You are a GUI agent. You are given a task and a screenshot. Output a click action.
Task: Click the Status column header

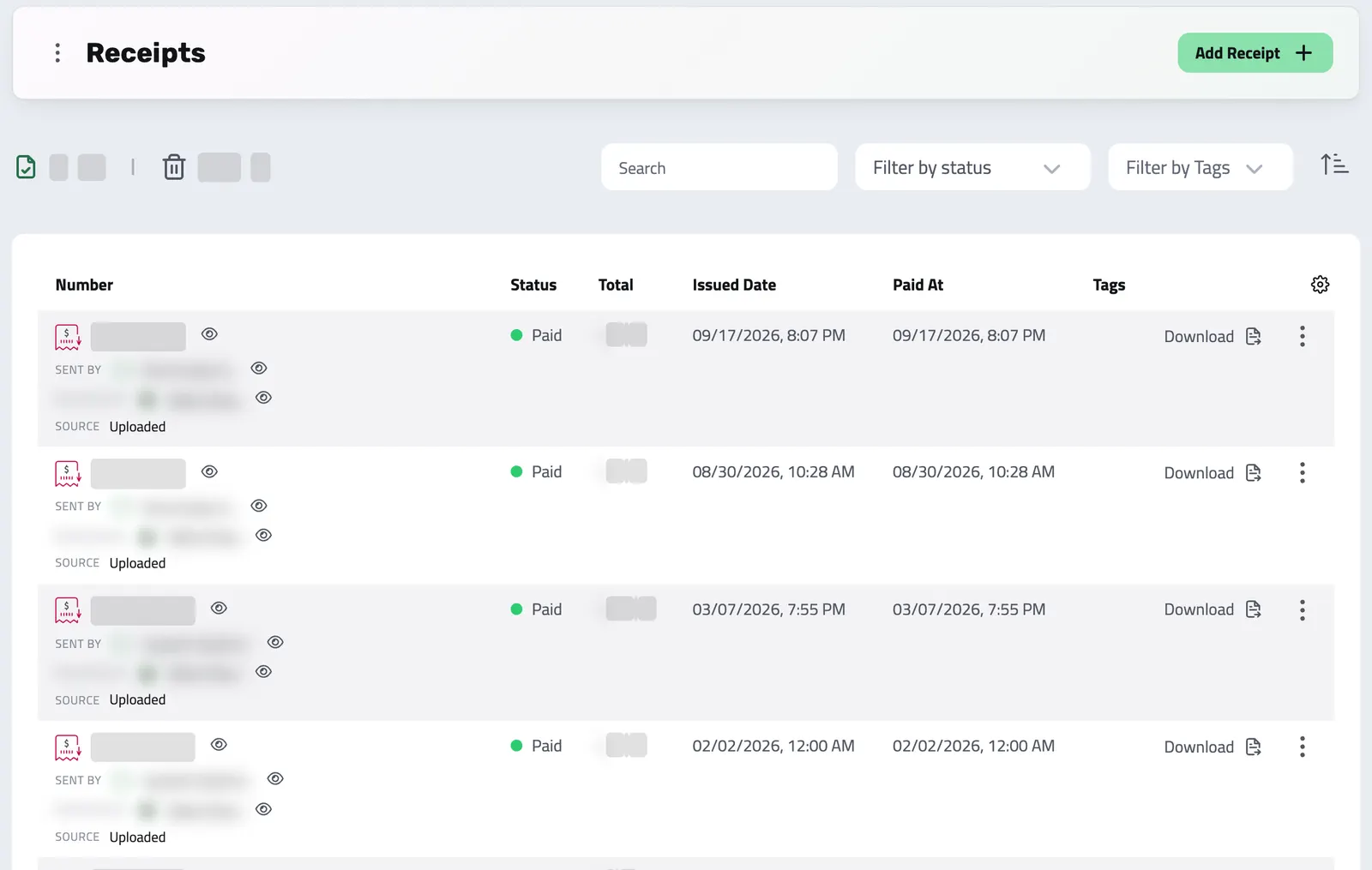[533, 285]
